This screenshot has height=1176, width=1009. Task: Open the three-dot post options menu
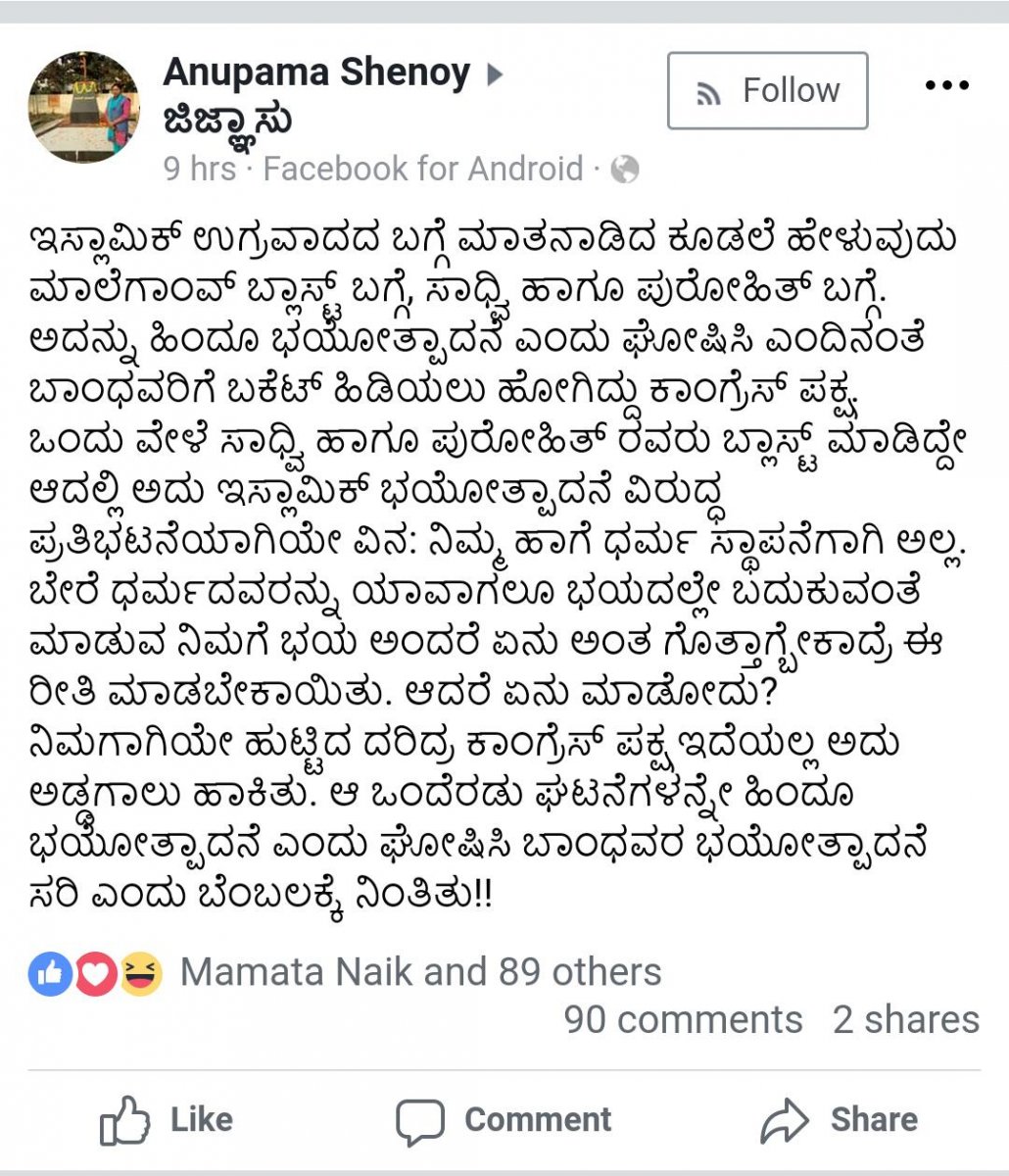tap(946, 86)
